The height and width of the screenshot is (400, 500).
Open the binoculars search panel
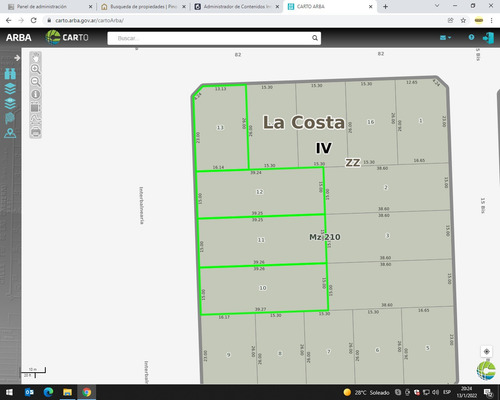[10, 74]
